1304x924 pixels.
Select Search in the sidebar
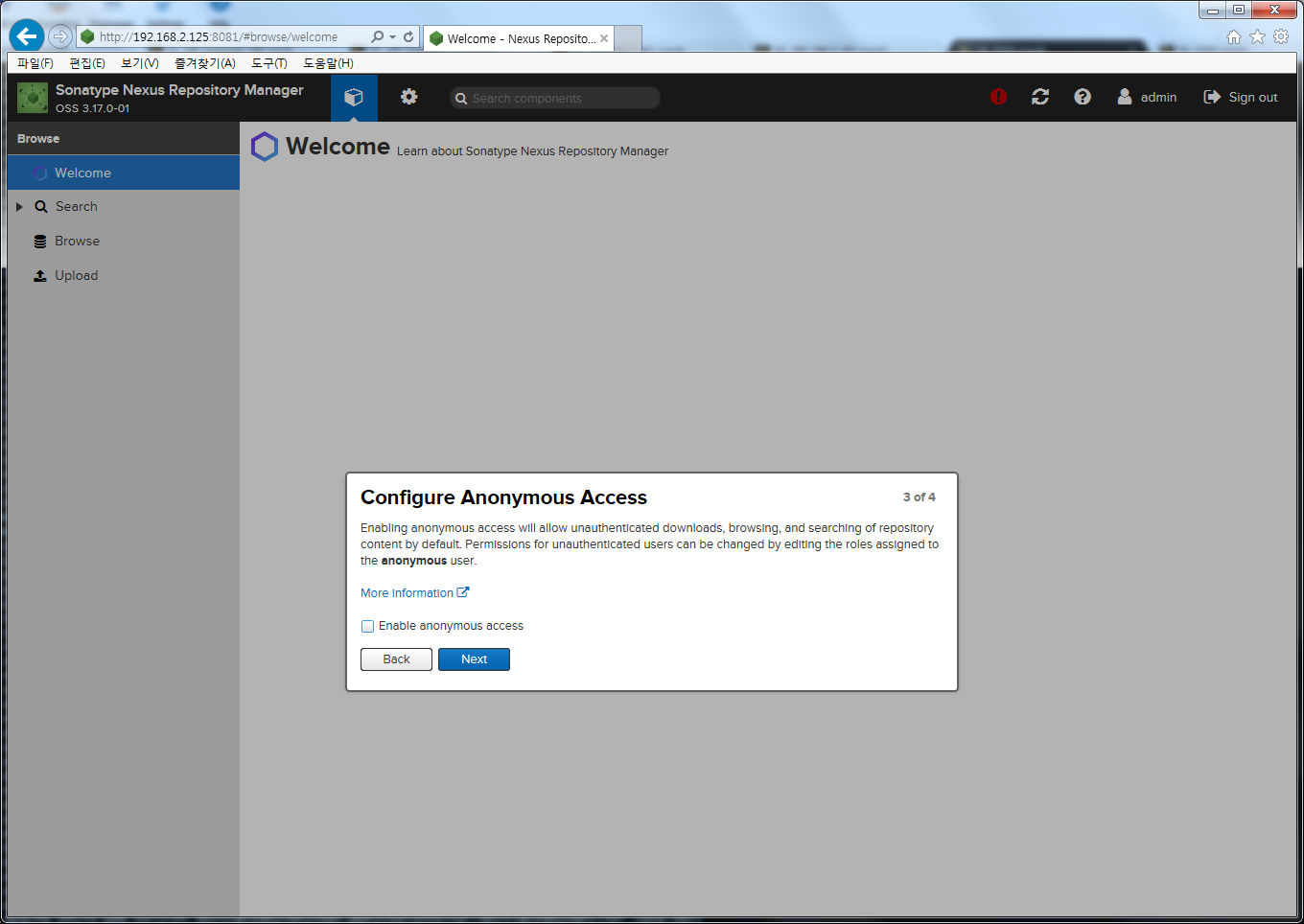coord(123,207)
